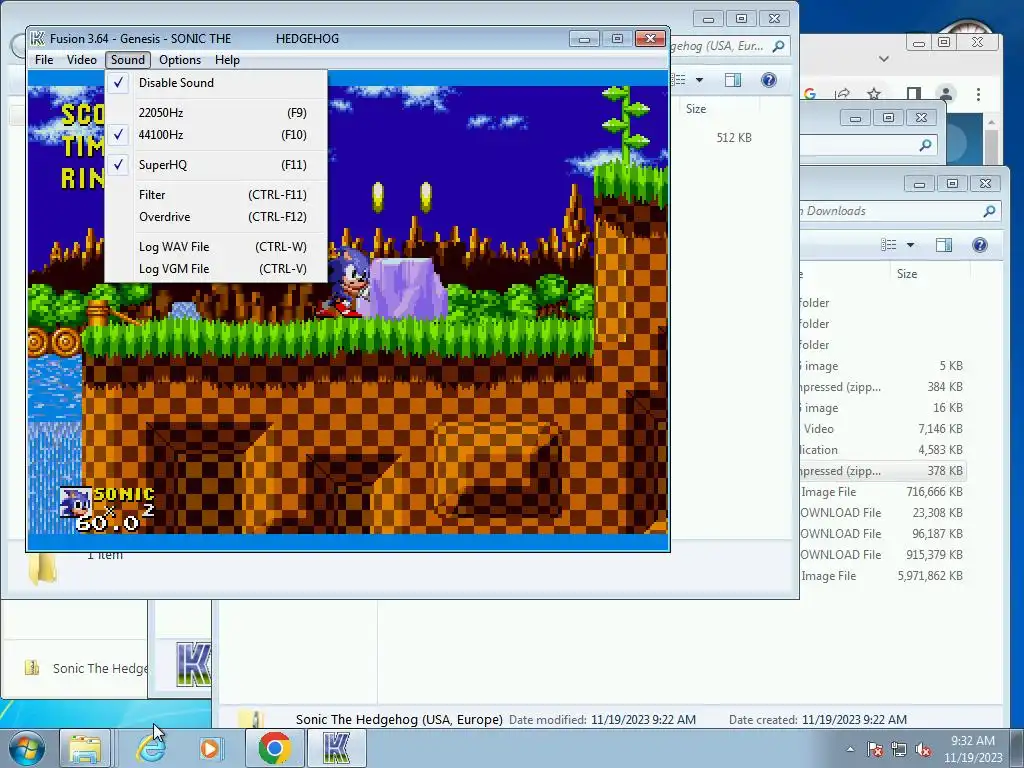Toggle the SuperHQ sound option
This screenshot has height=768, width=1024.
(216, 165)
